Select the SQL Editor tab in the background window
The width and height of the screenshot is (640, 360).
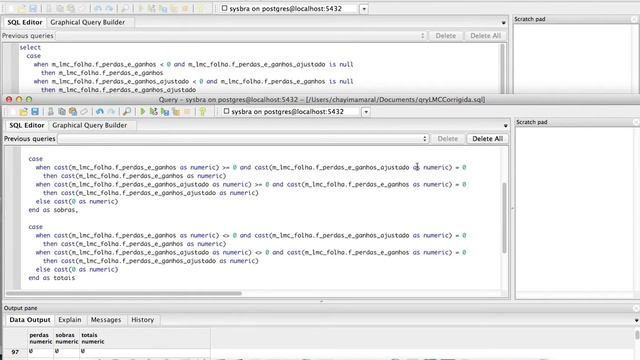pos(24,22)
